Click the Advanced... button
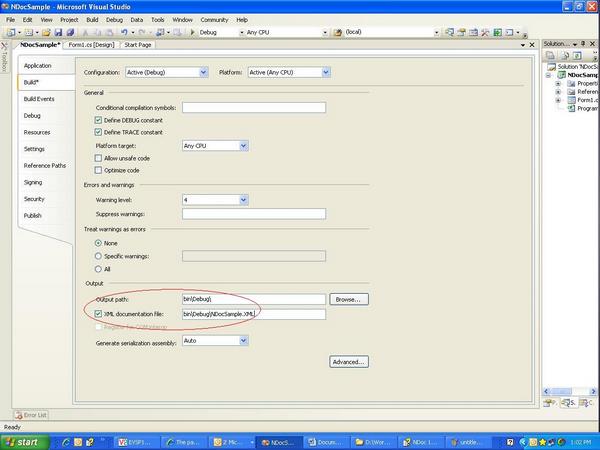600x450 pixels. coord(349,362)
